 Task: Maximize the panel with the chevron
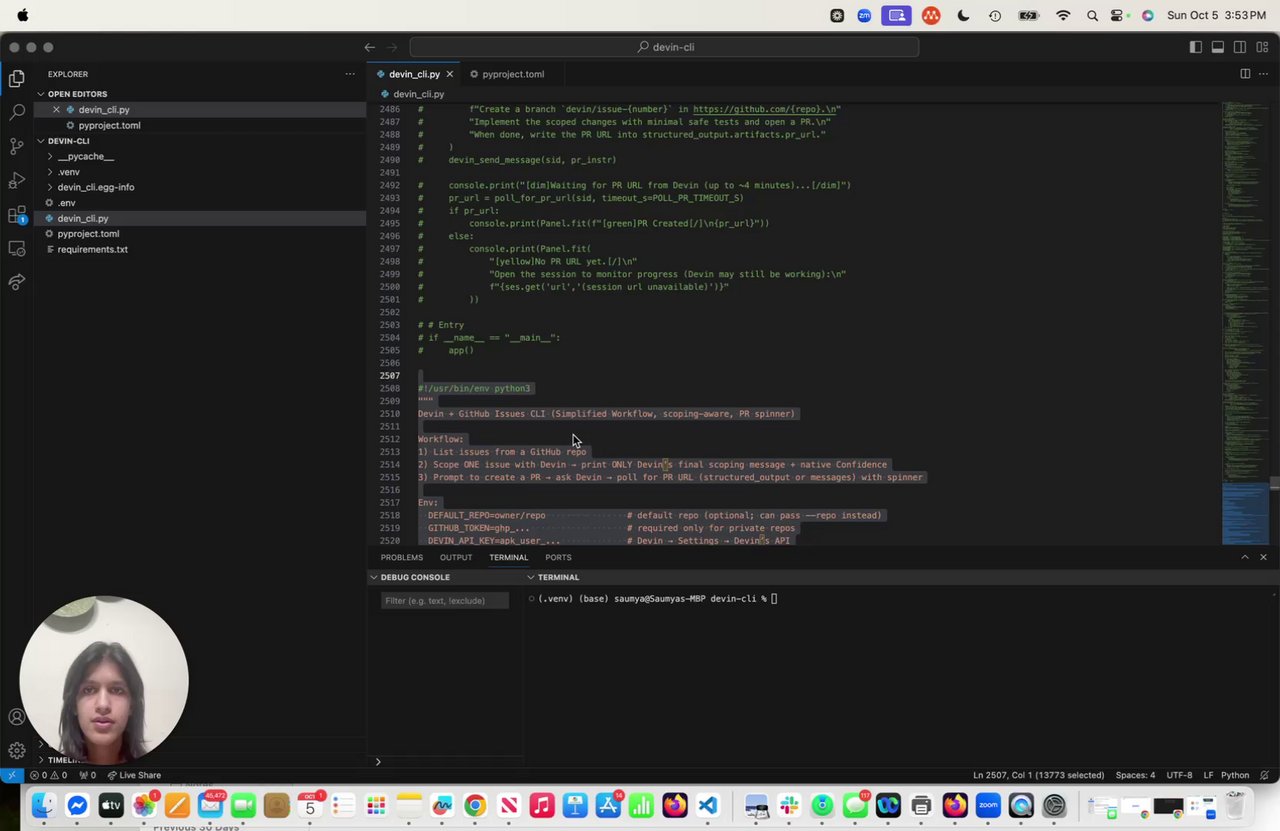point(1244,557)
